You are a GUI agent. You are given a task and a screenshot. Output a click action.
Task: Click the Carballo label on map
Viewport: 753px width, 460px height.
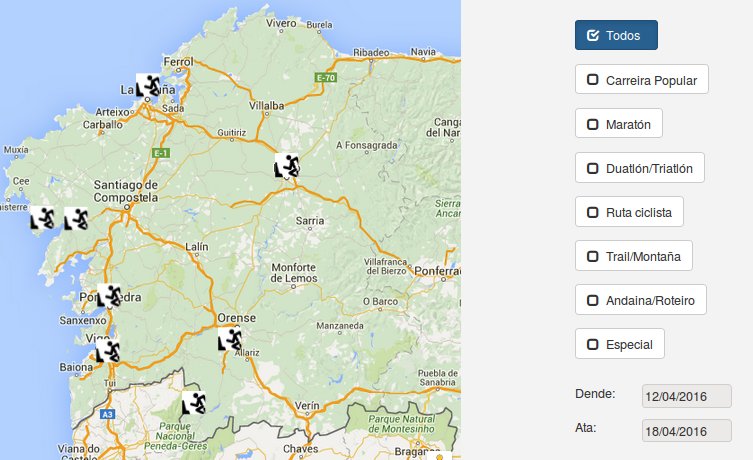click(102, 124)
